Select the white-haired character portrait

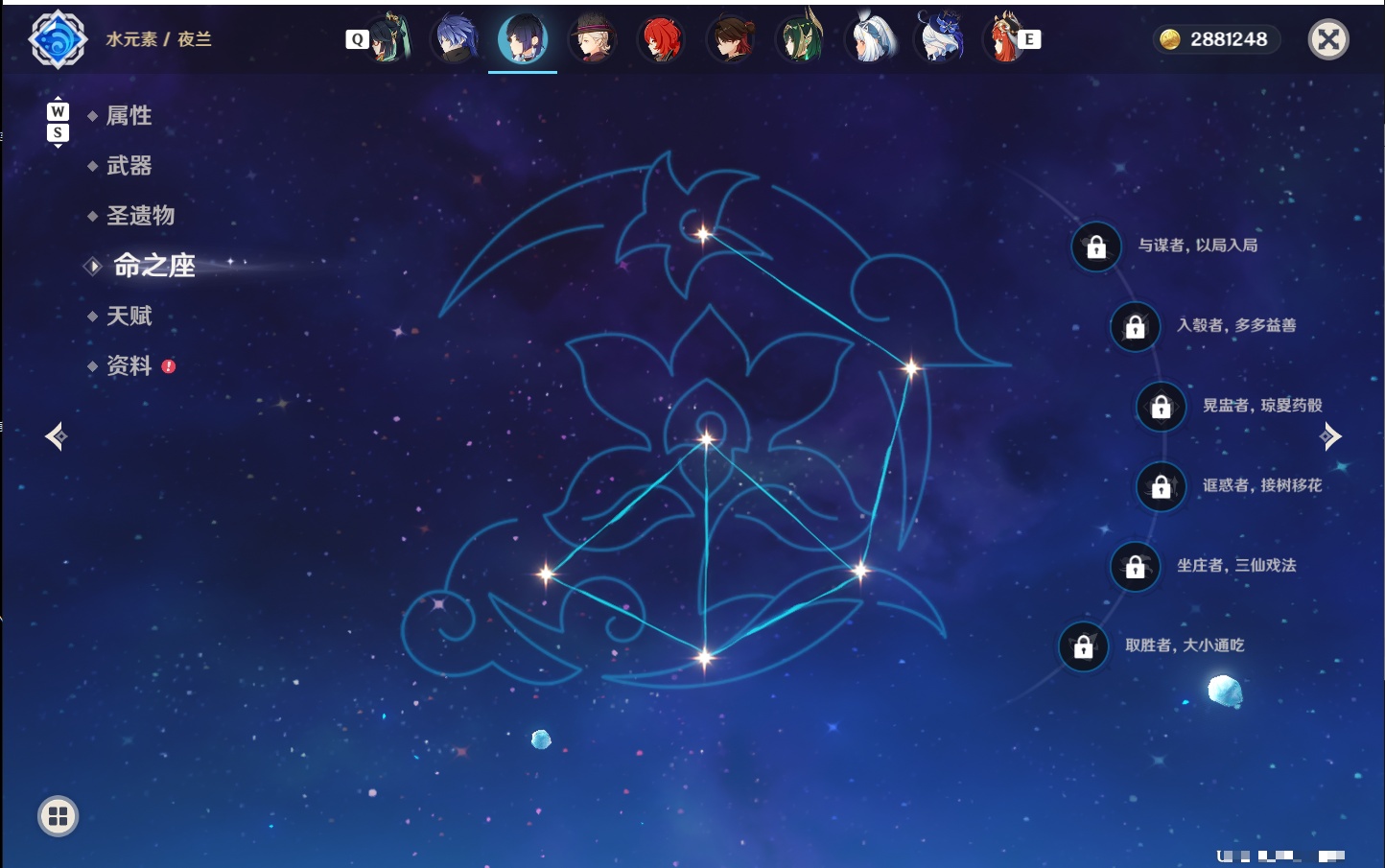coord(869,39)
